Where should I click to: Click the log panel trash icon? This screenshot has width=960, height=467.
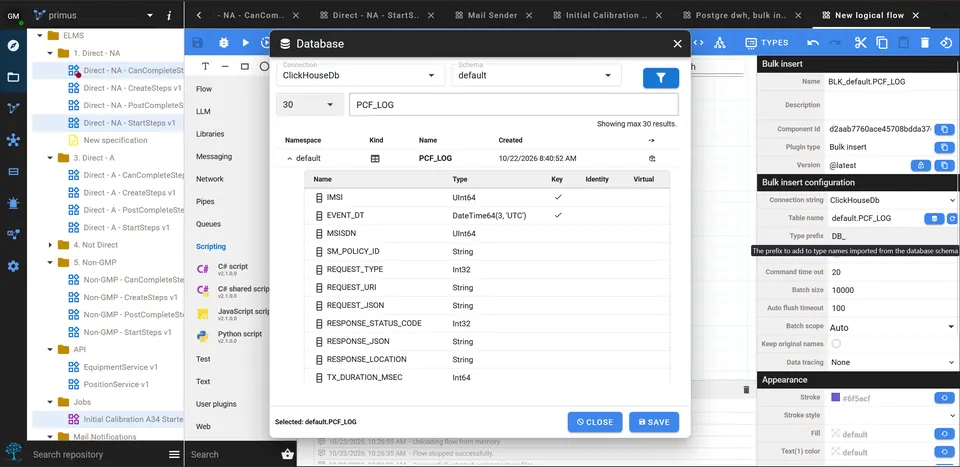[746, 390]
